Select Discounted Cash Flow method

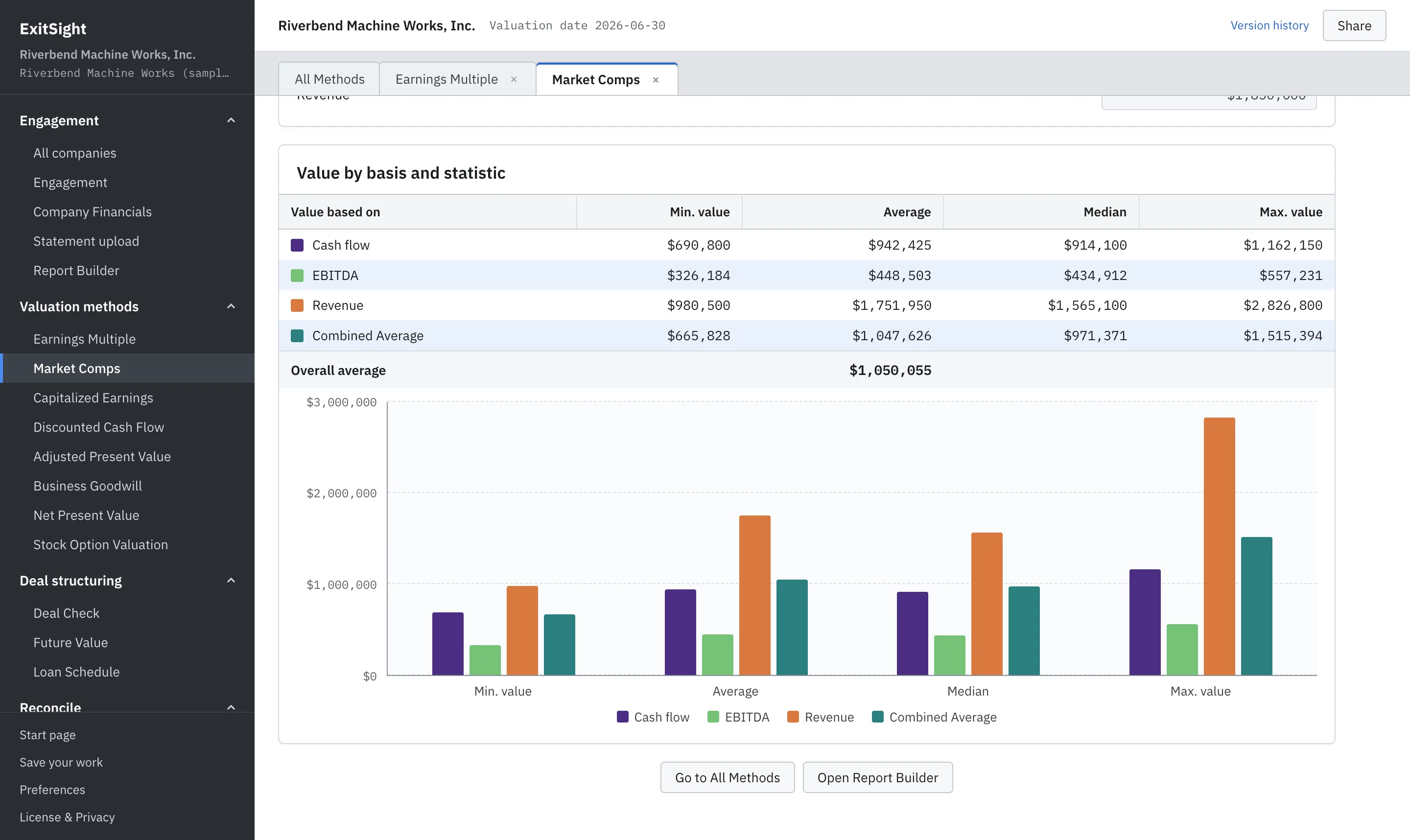point(127,427)
